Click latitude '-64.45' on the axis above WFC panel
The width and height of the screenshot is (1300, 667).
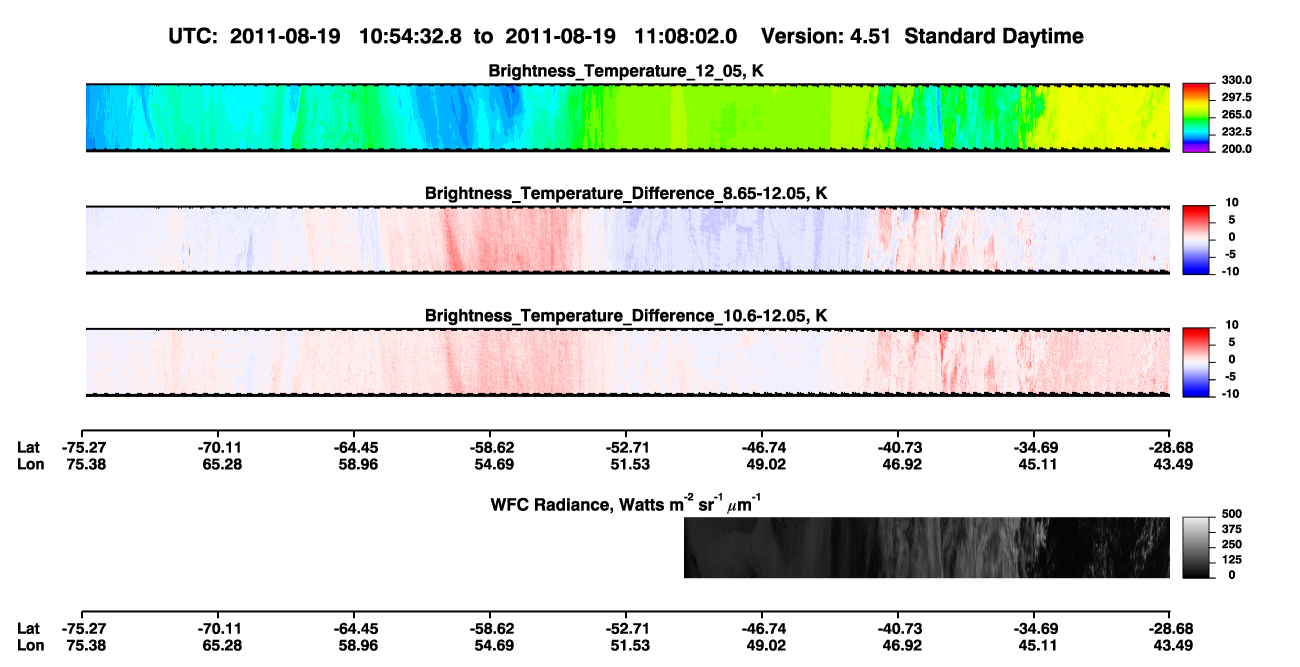point(355,447)
